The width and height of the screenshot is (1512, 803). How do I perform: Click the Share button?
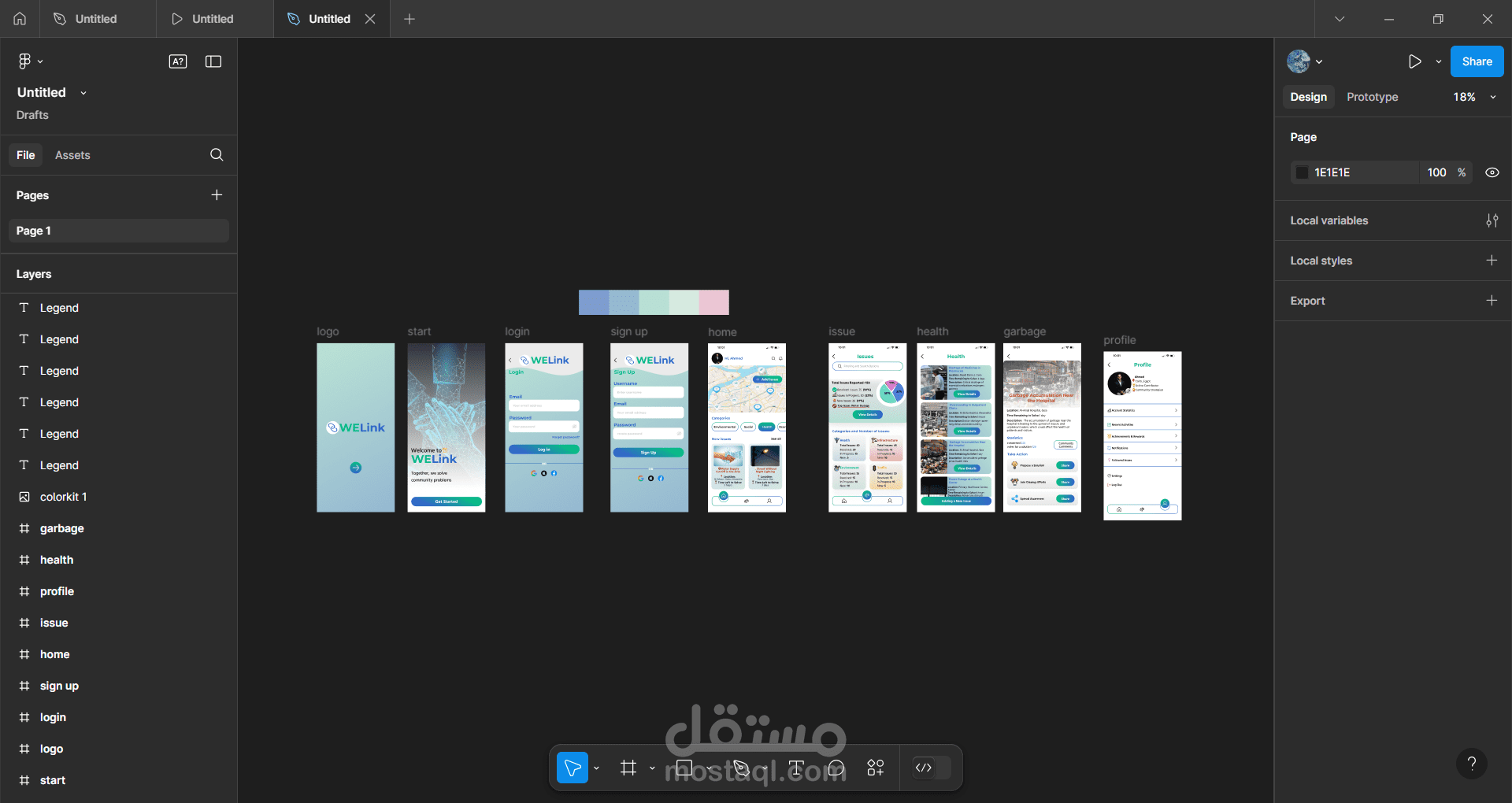pos(1477,61)
